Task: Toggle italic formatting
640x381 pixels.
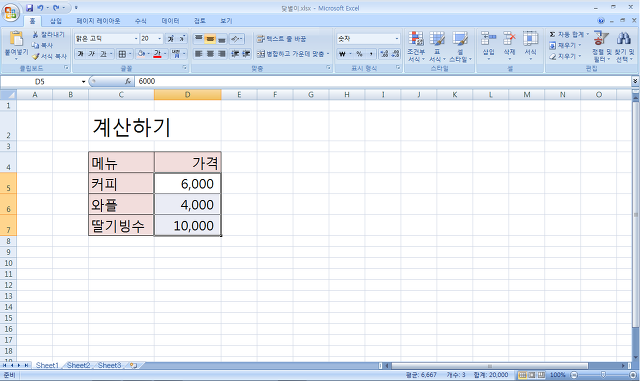Action: (x=92, y=54)
